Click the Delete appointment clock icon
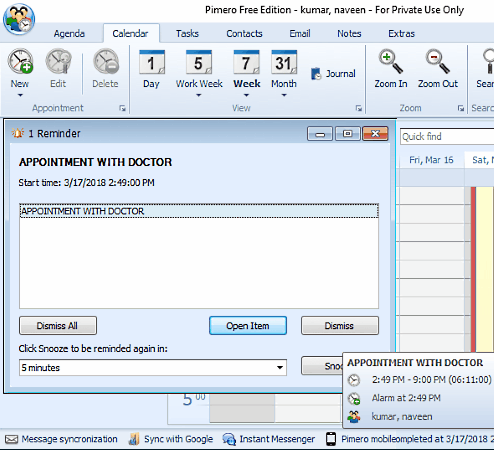The width and height of the screenshot is (494, 450). tap(106, 61)
